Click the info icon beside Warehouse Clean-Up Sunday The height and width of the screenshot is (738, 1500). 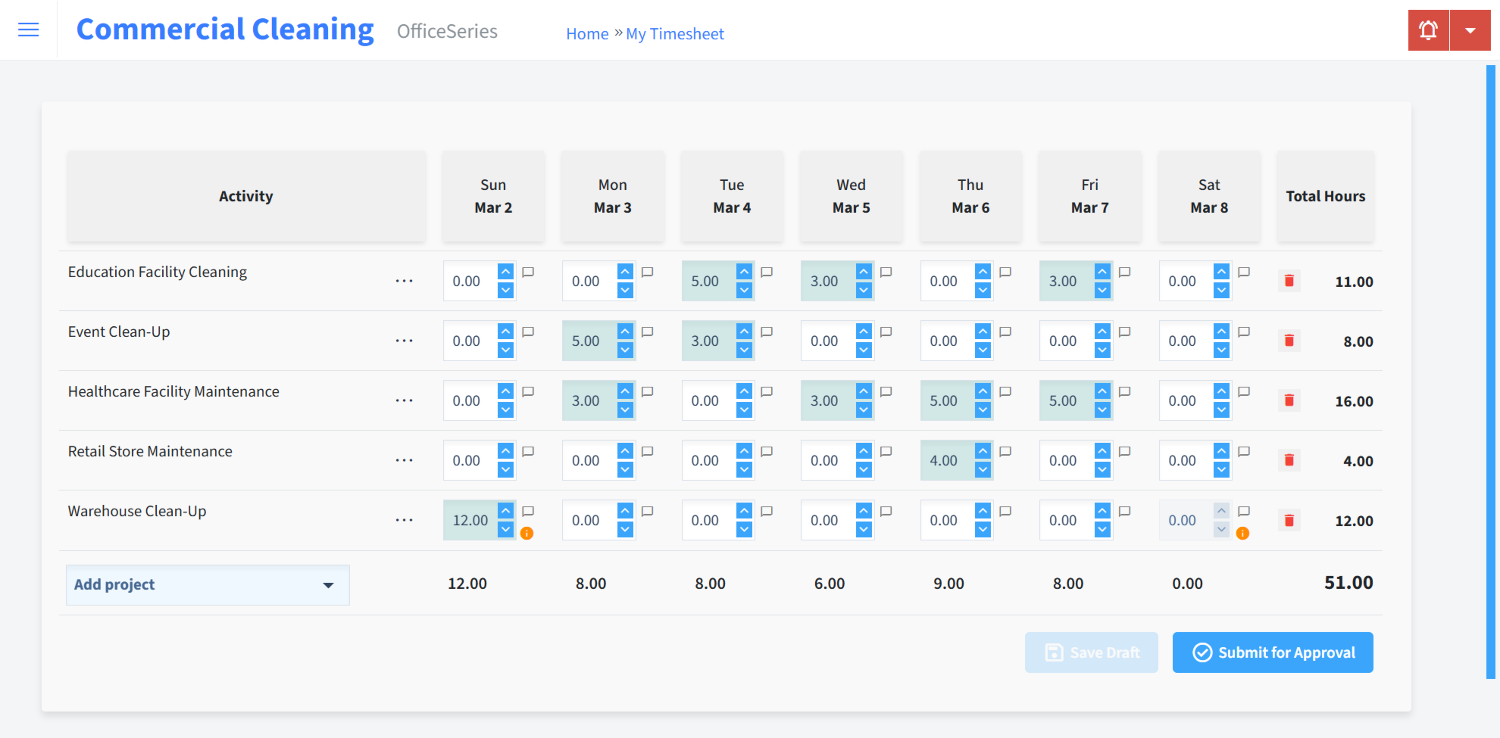coord(528,533)
